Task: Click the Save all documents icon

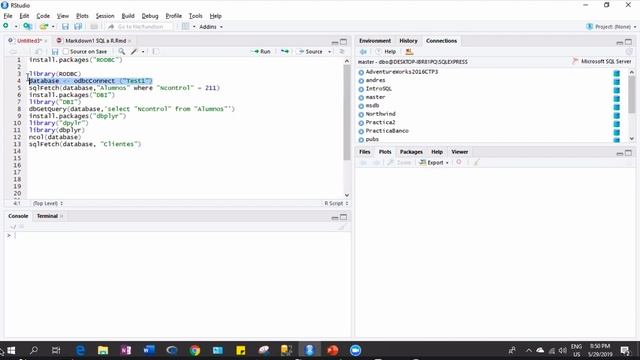Action: tap(78, 27)
